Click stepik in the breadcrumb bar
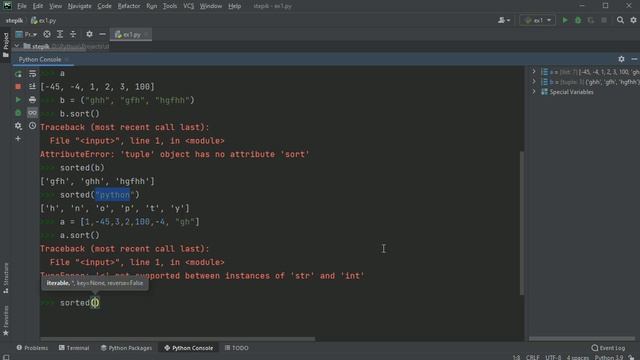 14,20
